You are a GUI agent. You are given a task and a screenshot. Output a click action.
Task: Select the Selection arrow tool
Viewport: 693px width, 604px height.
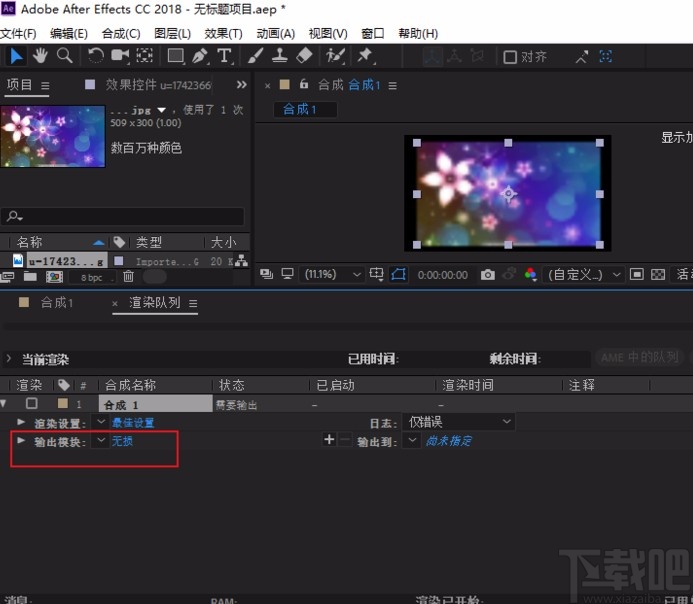tap(16, 56)
